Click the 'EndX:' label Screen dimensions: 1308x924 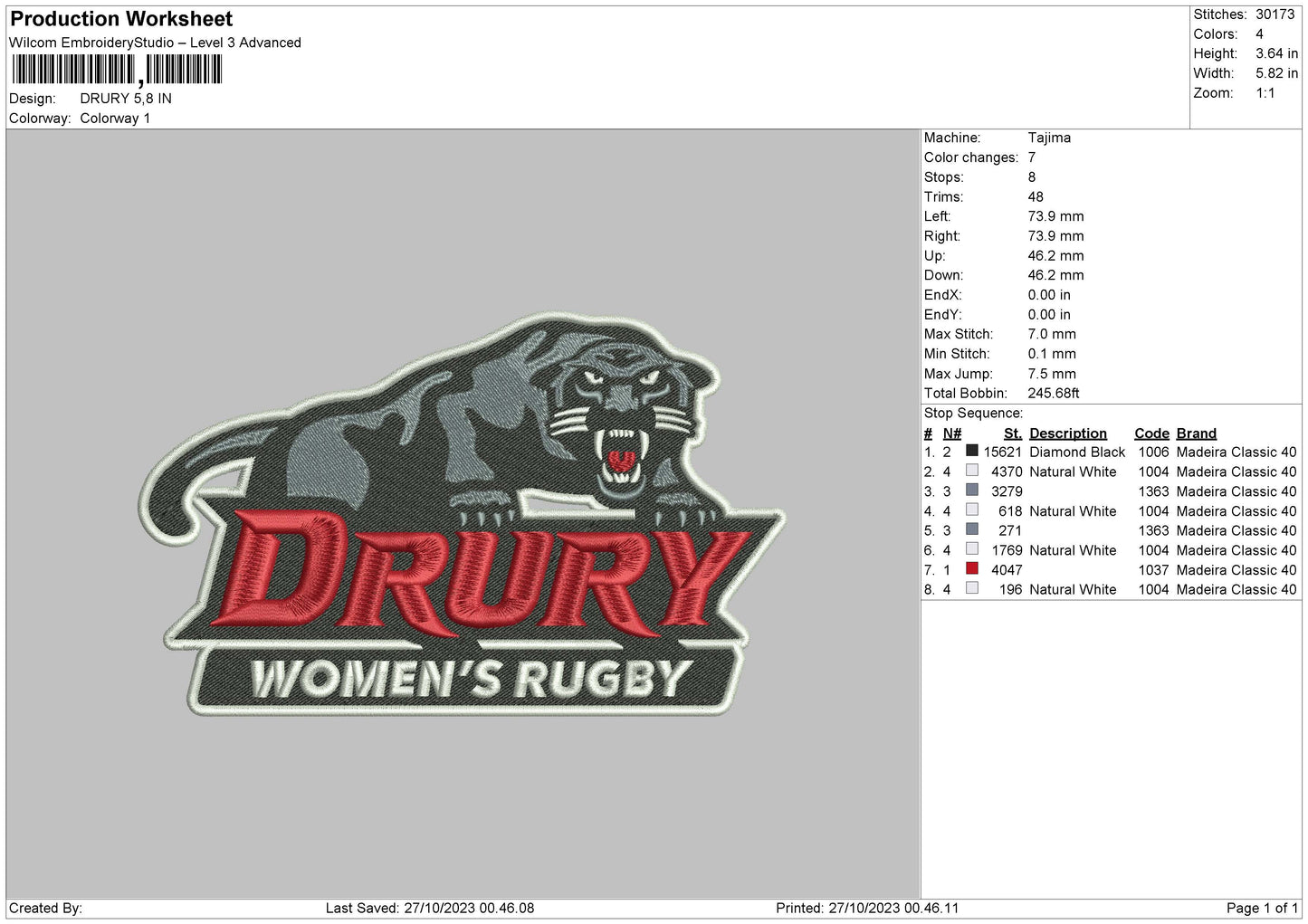pos(942,295)
